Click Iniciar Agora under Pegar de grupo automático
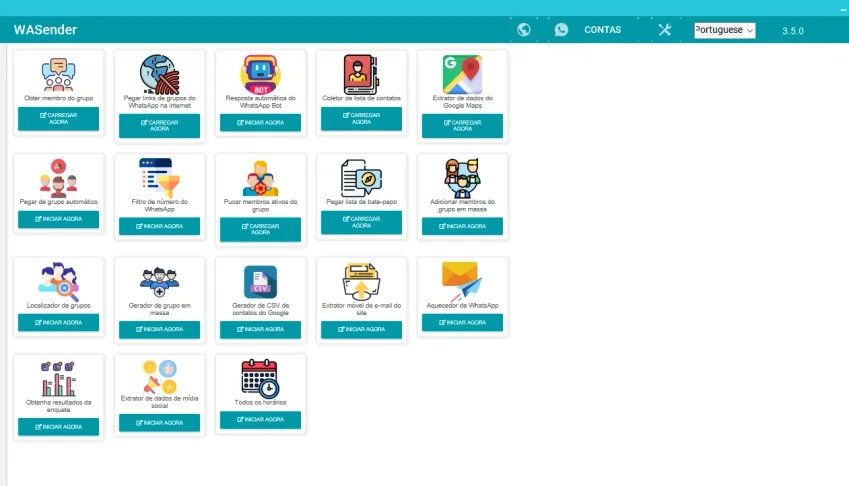 click(58, 219)
